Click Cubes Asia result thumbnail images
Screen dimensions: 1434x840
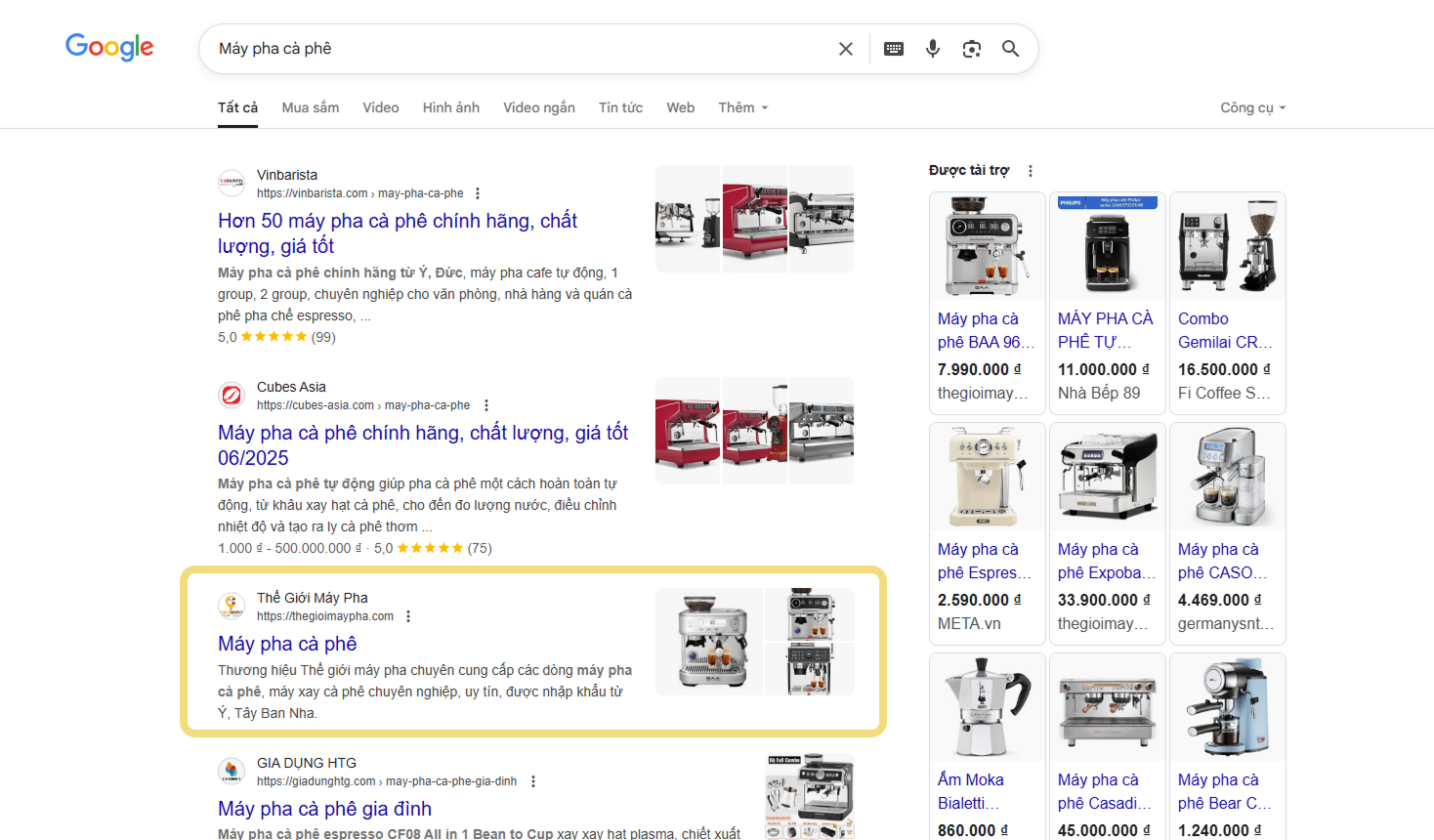pos(754,431)
